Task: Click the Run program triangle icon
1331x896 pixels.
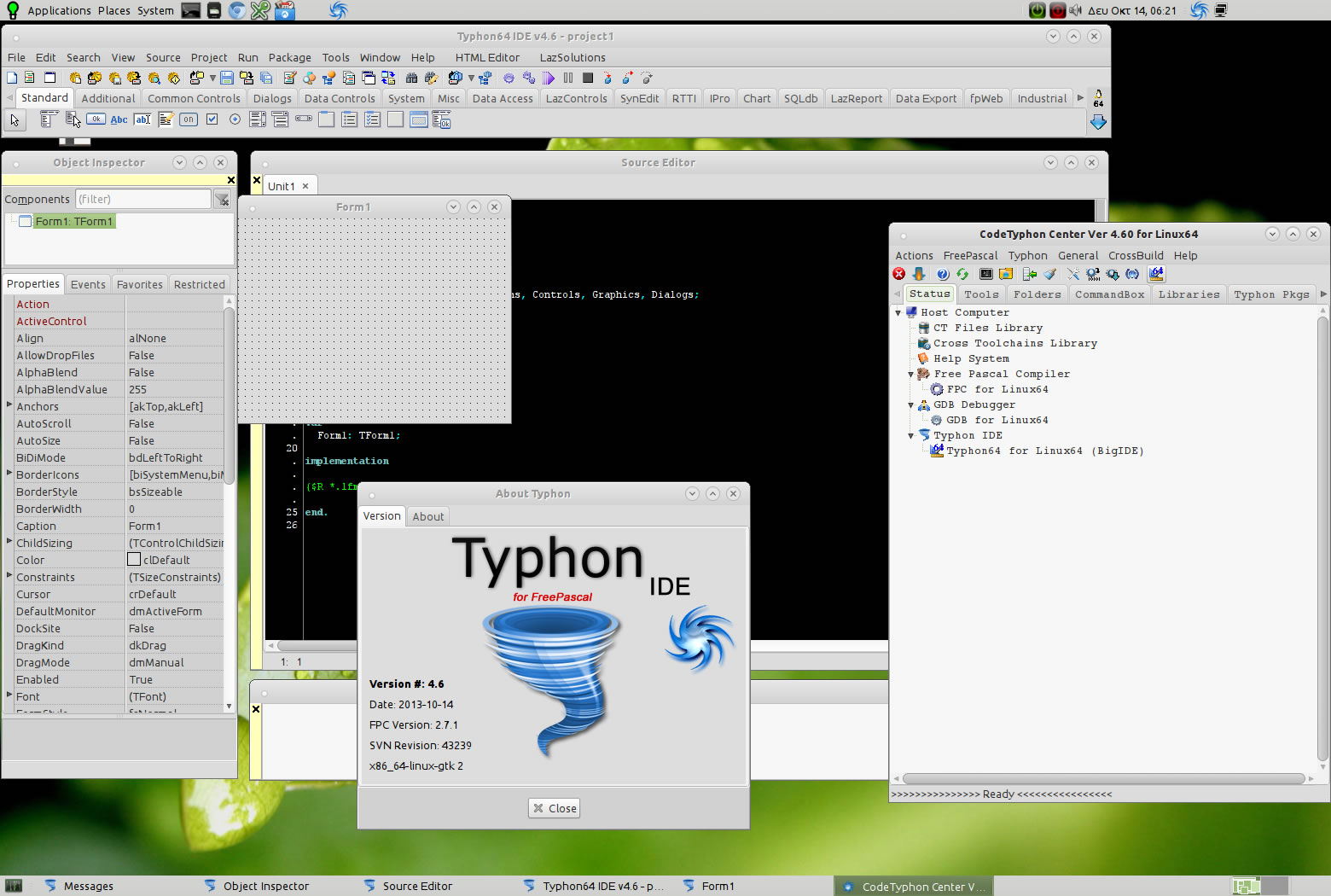Action: pyautogui.click(x=549, y=78)
